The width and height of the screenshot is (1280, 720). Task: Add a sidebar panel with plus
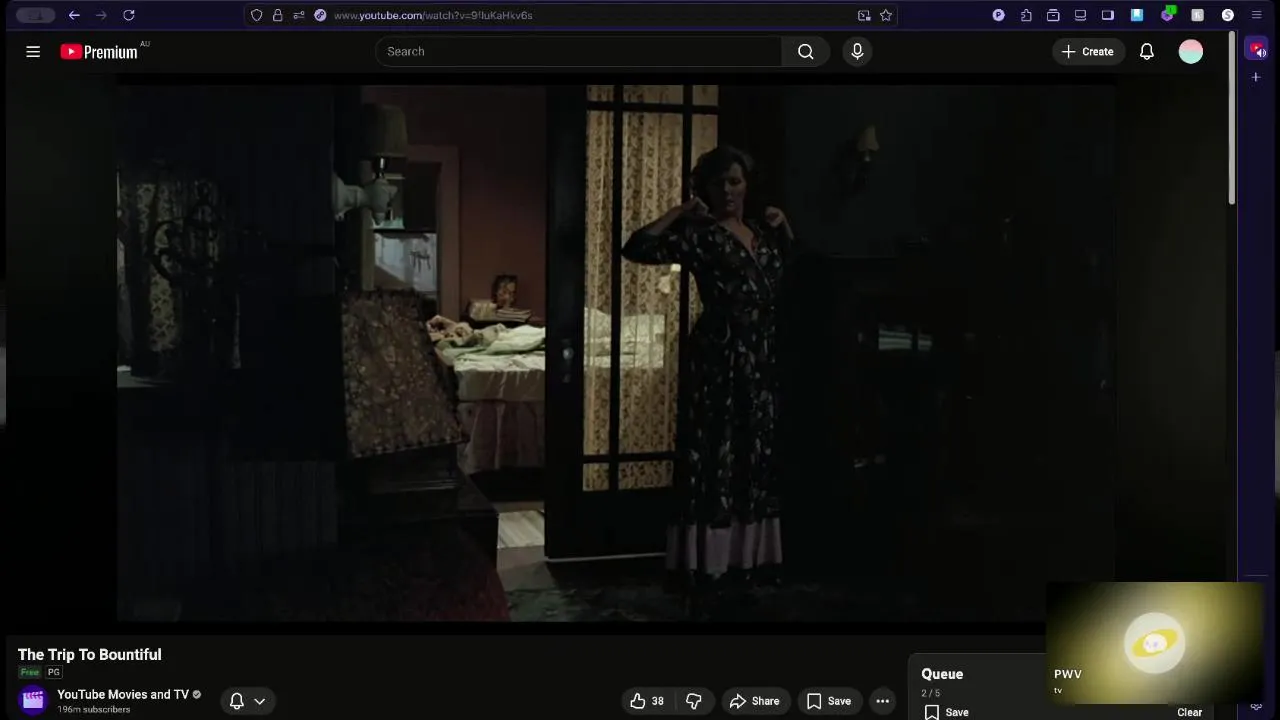point(1256,77)
